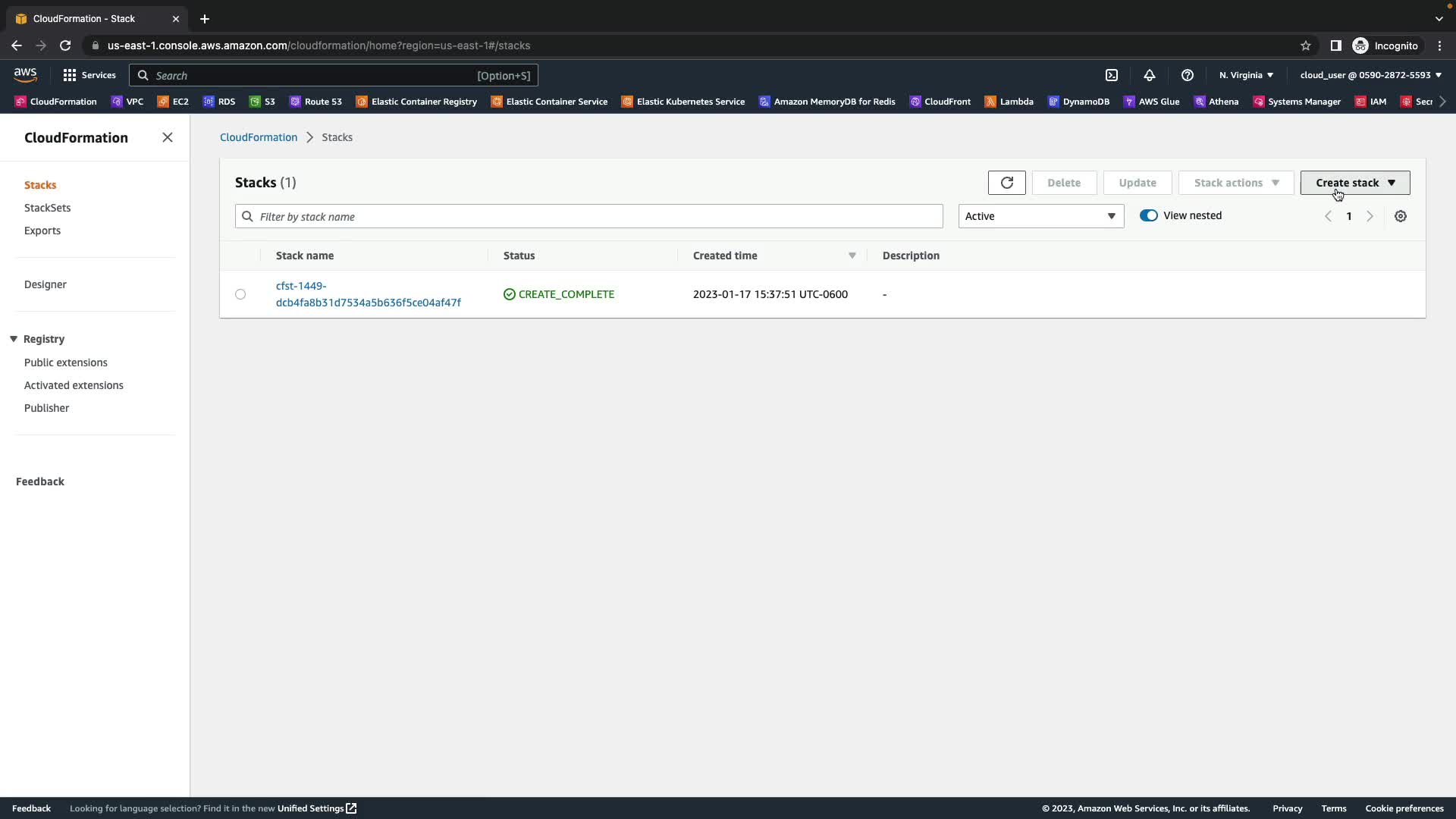Go to StackSets in sidebar
1456x819 pixels.
click(x=47, y=208)
